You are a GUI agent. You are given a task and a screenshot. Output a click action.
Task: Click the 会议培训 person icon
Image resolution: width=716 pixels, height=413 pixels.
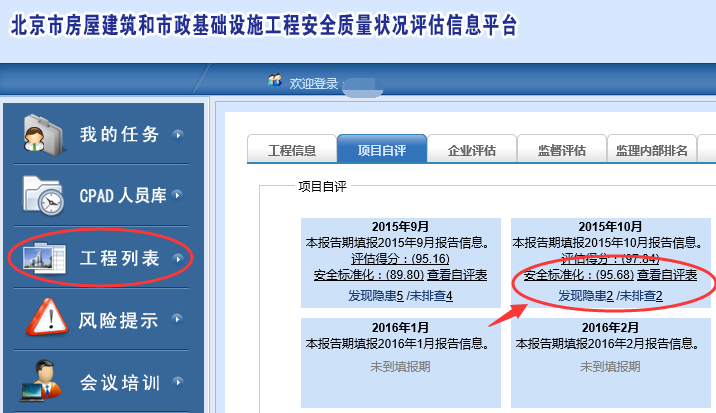[x=42, y=382]
